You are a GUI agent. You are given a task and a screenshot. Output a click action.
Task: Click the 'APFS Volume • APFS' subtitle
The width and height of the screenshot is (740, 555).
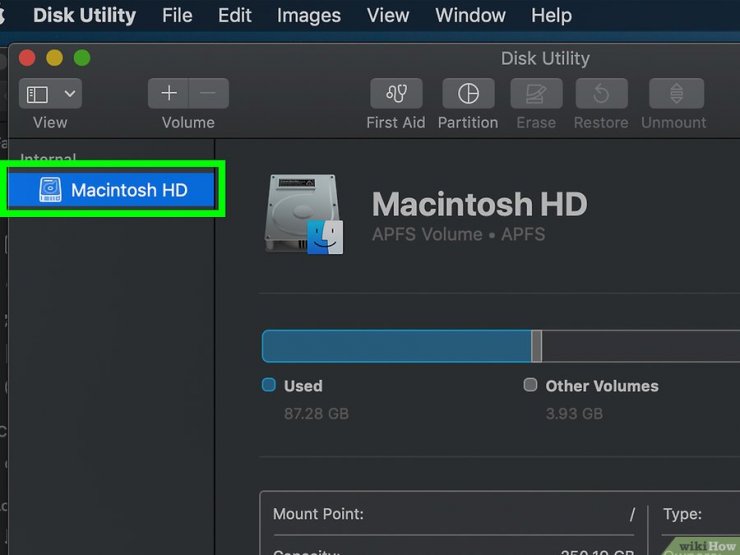point(458,235)
